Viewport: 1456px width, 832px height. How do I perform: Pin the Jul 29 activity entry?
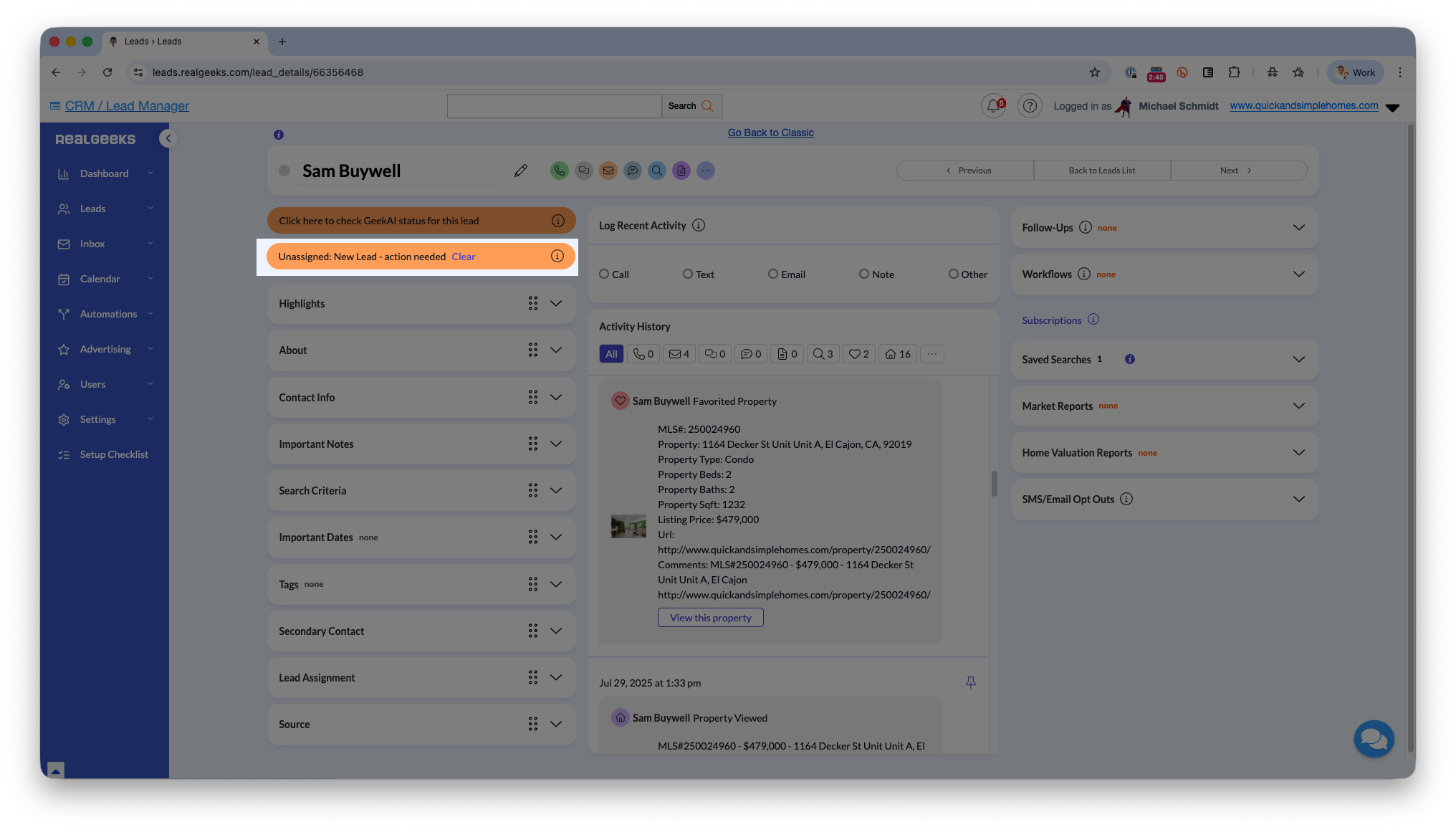click(x=970, y=682)
